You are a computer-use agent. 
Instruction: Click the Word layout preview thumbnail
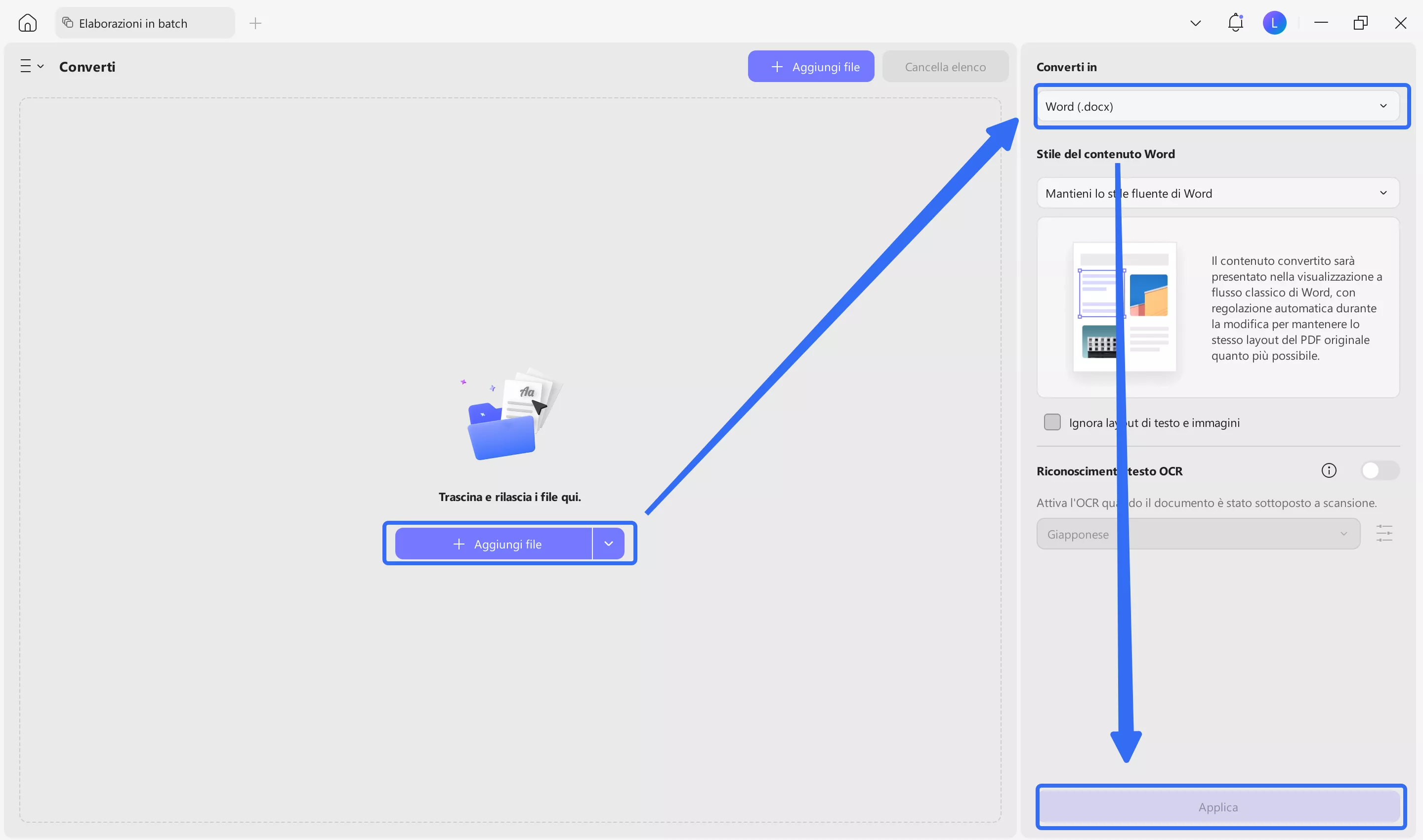pos(1124,307)
